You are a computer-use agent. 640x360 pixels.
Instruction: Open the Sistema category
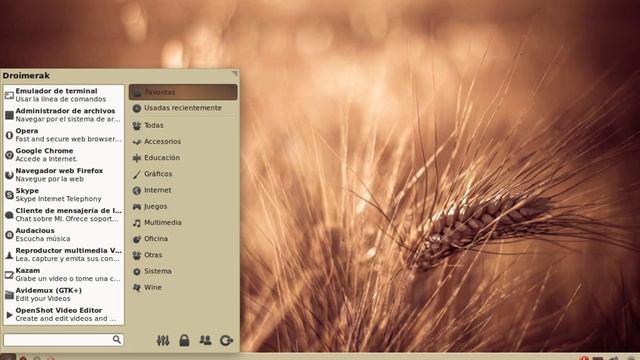point(183,271)
